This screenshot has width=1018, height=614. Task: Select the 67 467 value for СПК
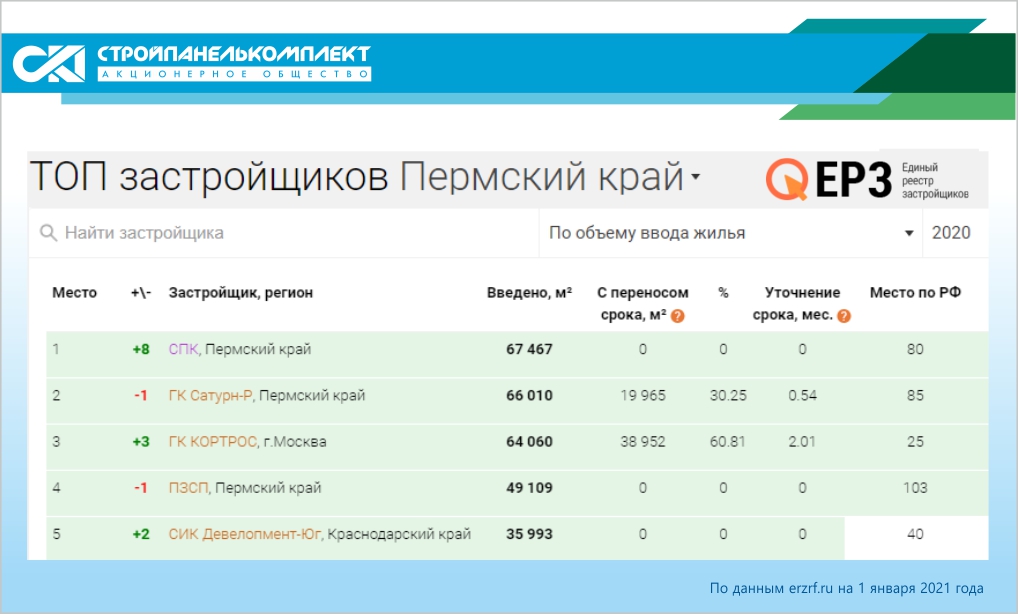(529, 350)
